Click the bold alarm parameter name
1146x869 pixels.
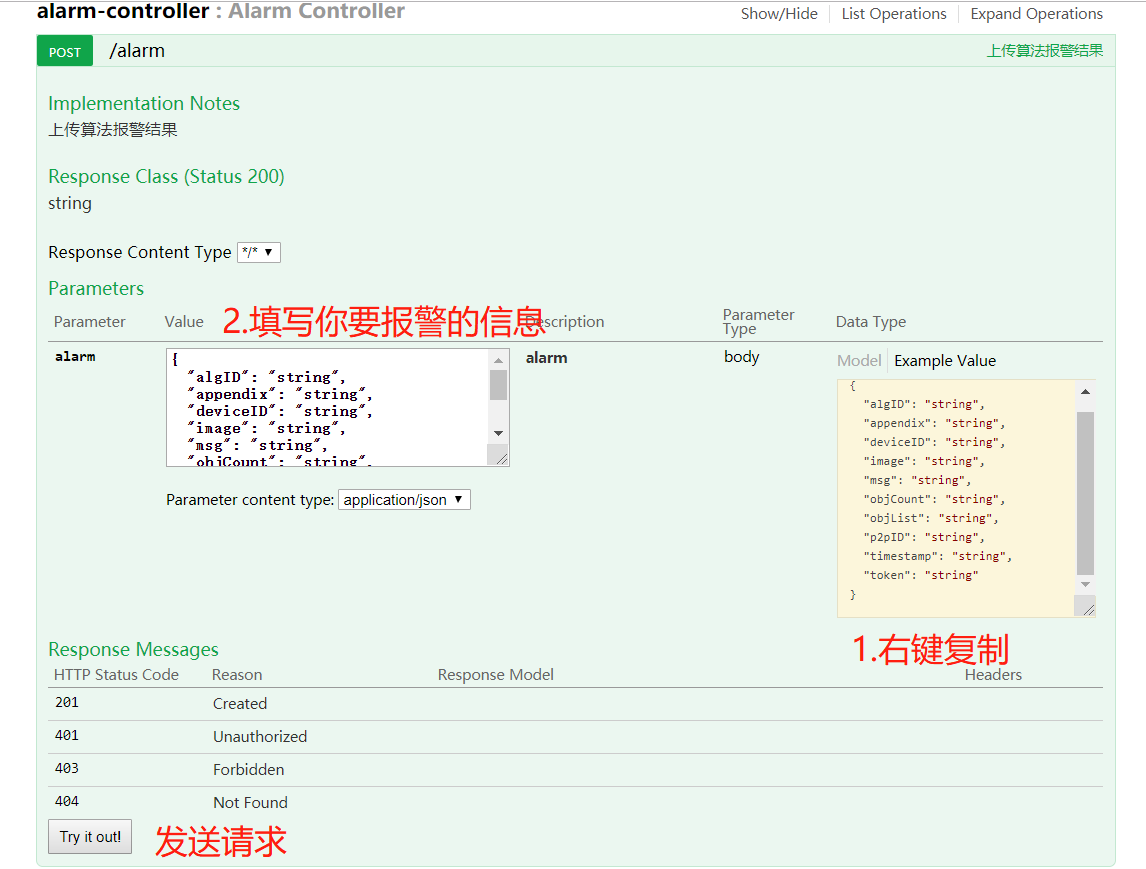[x=75, y=357]
